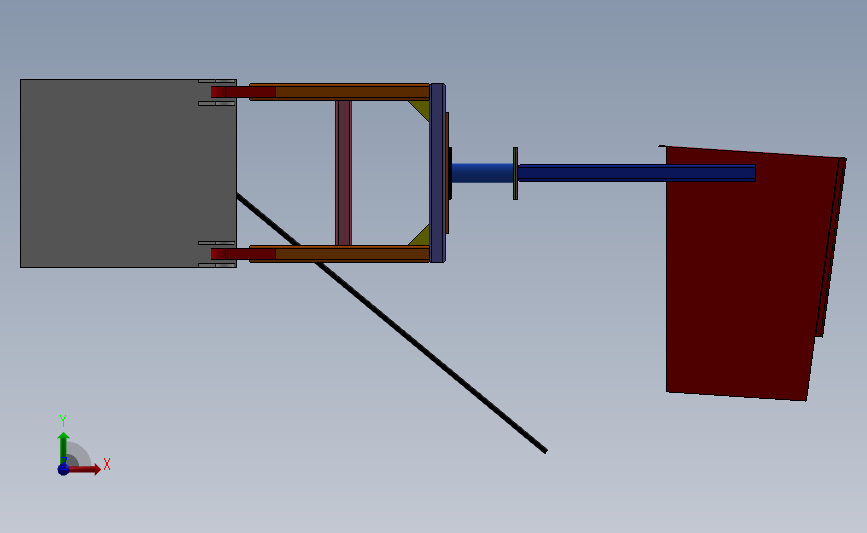Select the upper red connector bar

[243, 92]
